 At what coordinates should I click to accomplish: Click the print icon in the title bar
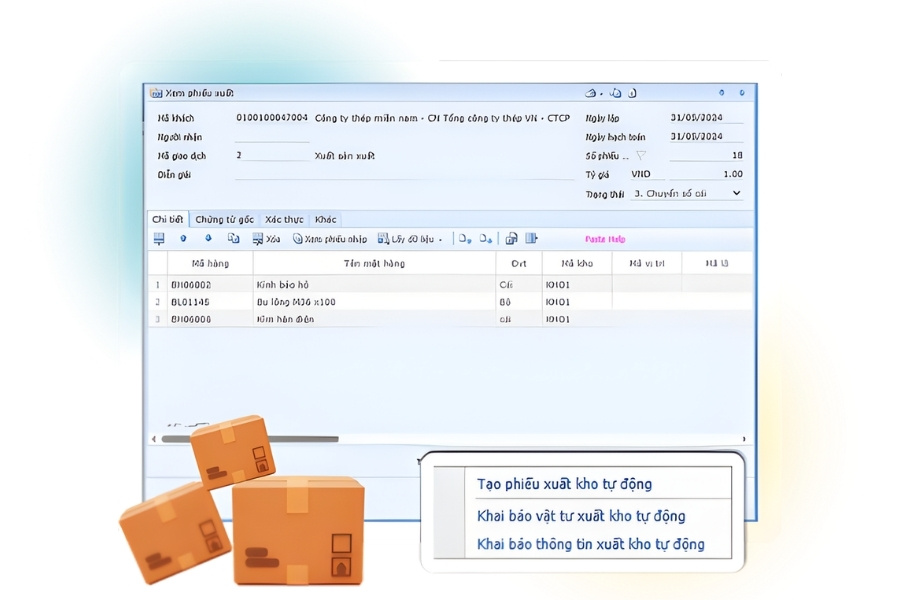[x=590, y=93]
